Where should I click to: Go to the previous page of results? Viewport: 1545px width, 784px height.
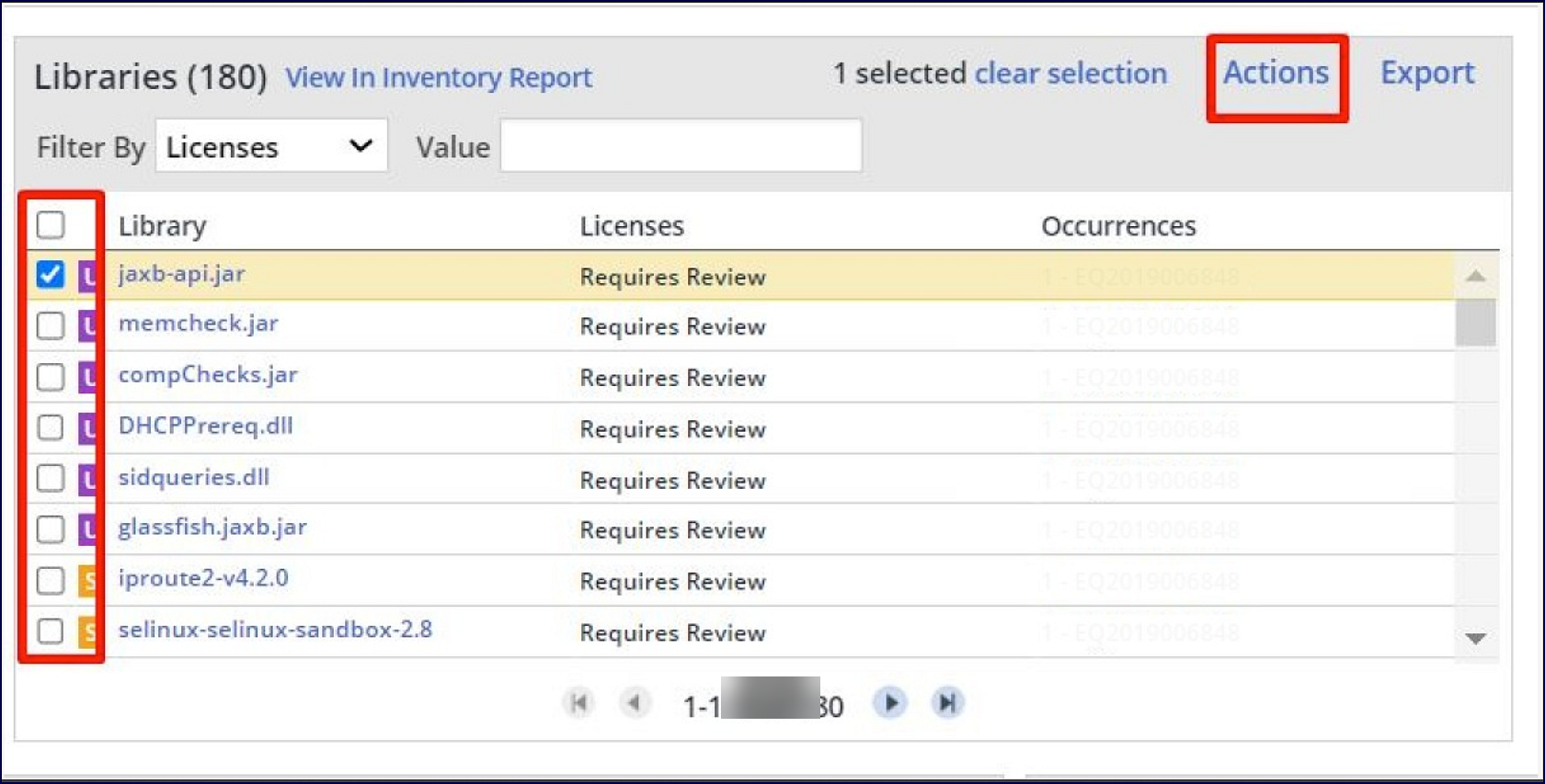634,704
